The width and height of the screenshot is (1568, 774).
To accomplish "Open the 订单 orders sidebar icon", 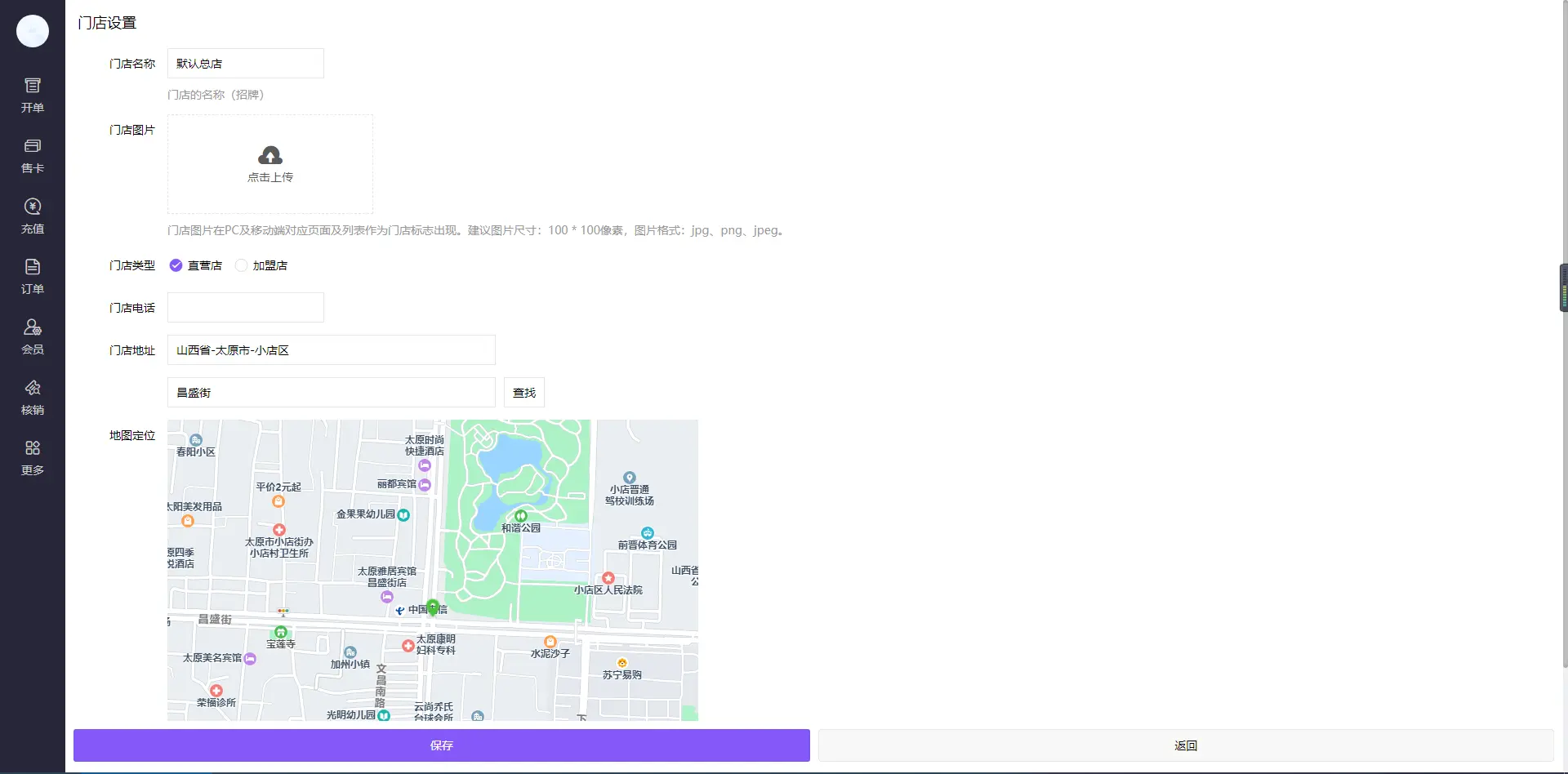I will coord(33,276).
